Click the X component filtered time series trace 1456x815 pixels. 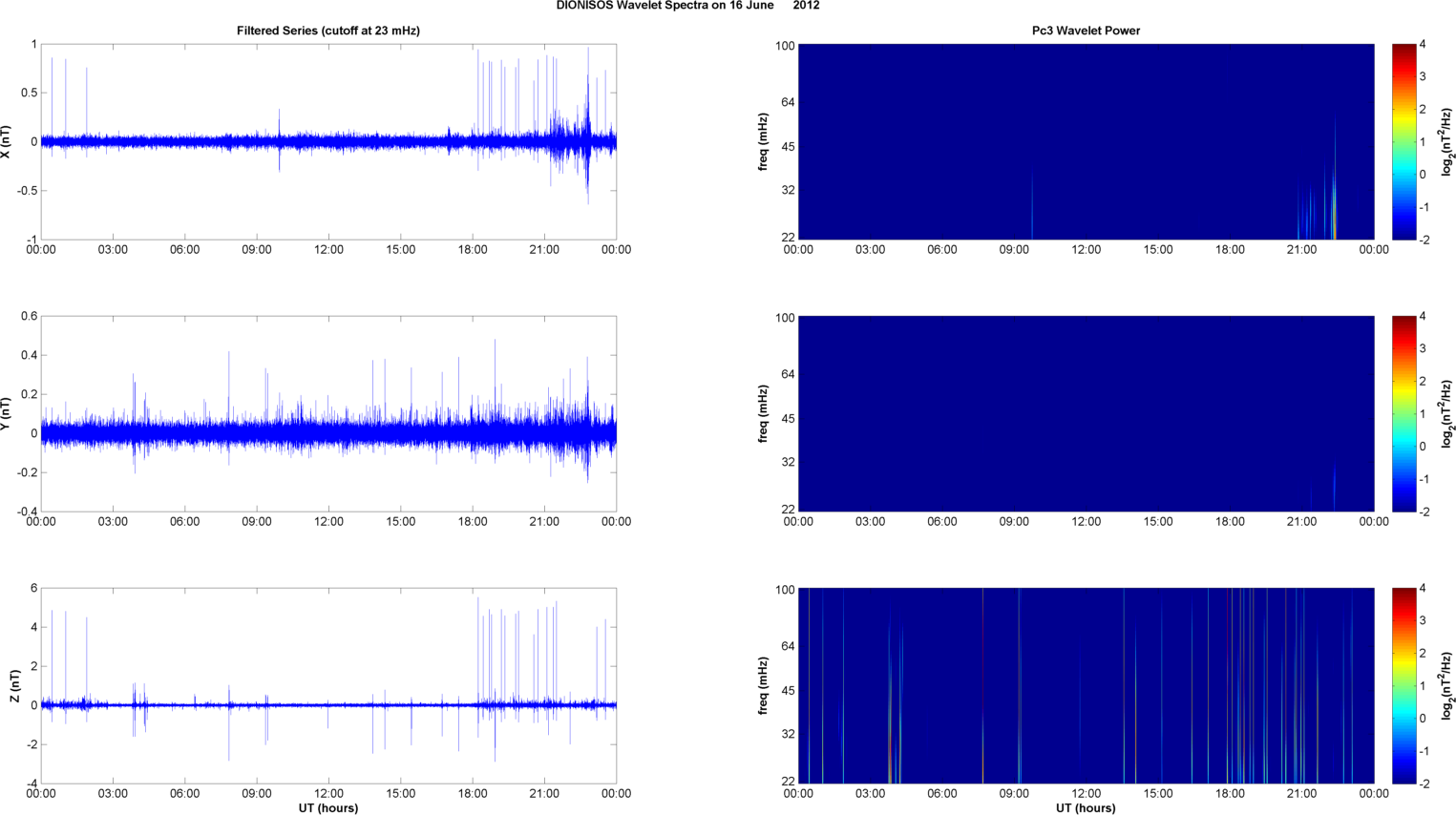point(328,141)
